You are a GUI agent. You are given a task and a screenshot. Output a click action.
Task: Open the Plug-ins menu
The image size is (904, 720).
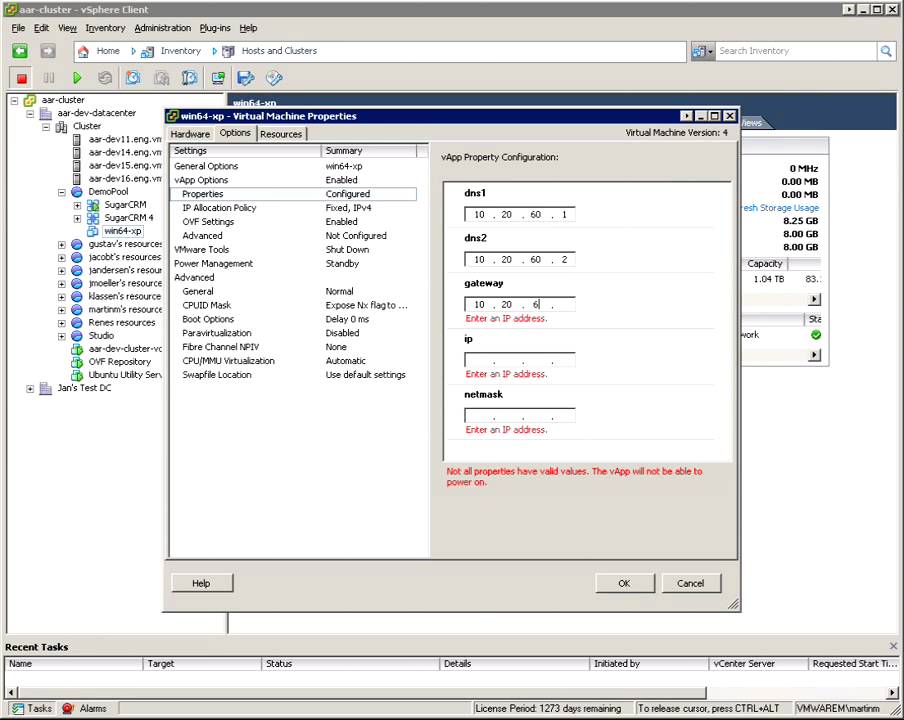coord(214,28)
